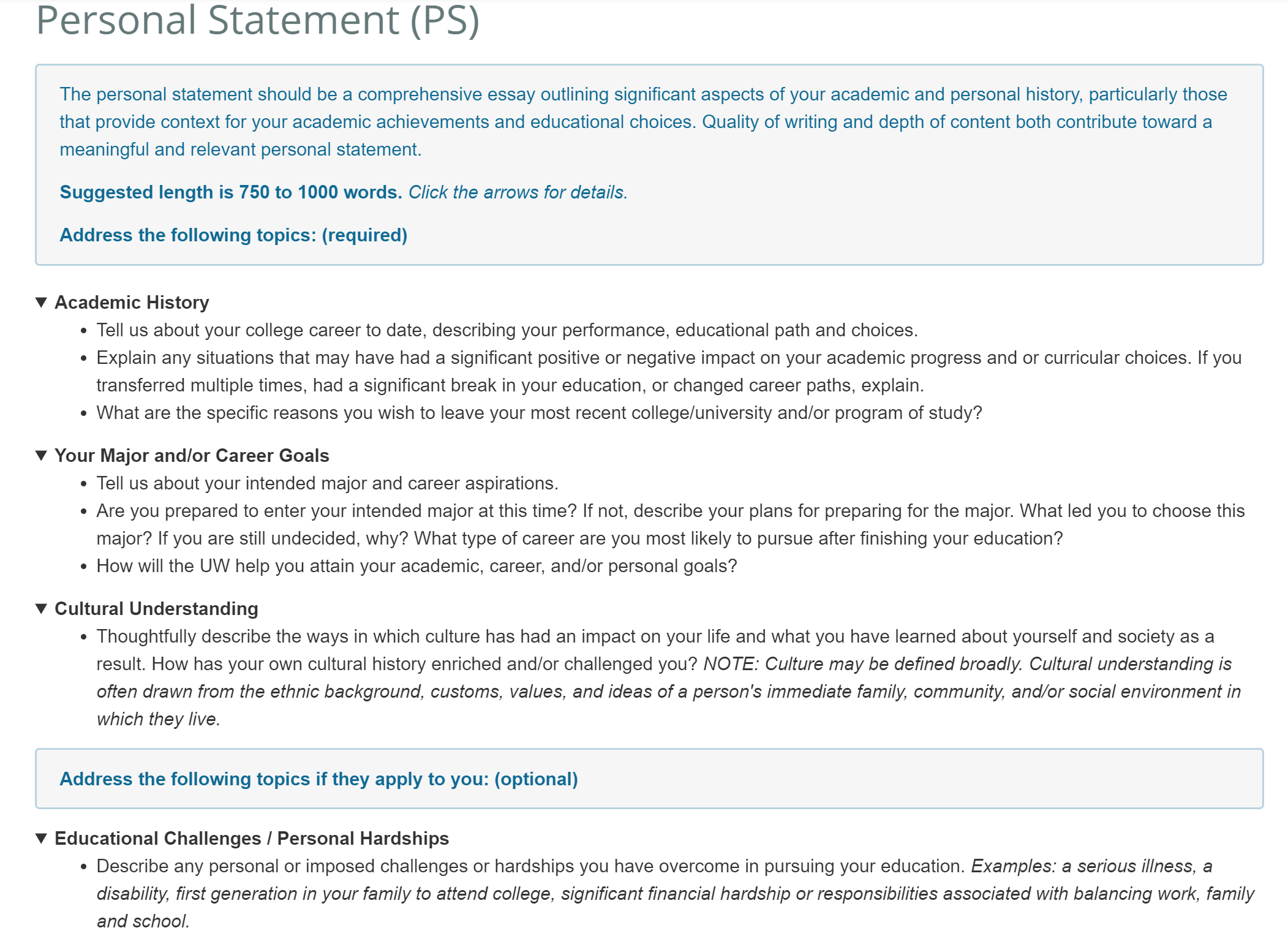
Task: Click 'Address the following topics: (required)' heading
Action: [233, 235]
